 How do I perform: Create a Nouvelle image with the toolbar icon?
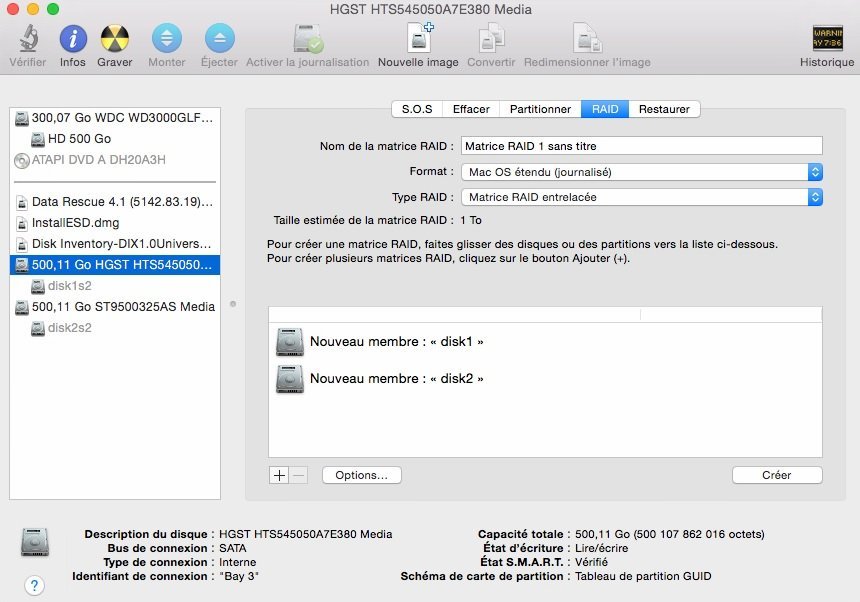pyautogui.click(x=419, y=40)
